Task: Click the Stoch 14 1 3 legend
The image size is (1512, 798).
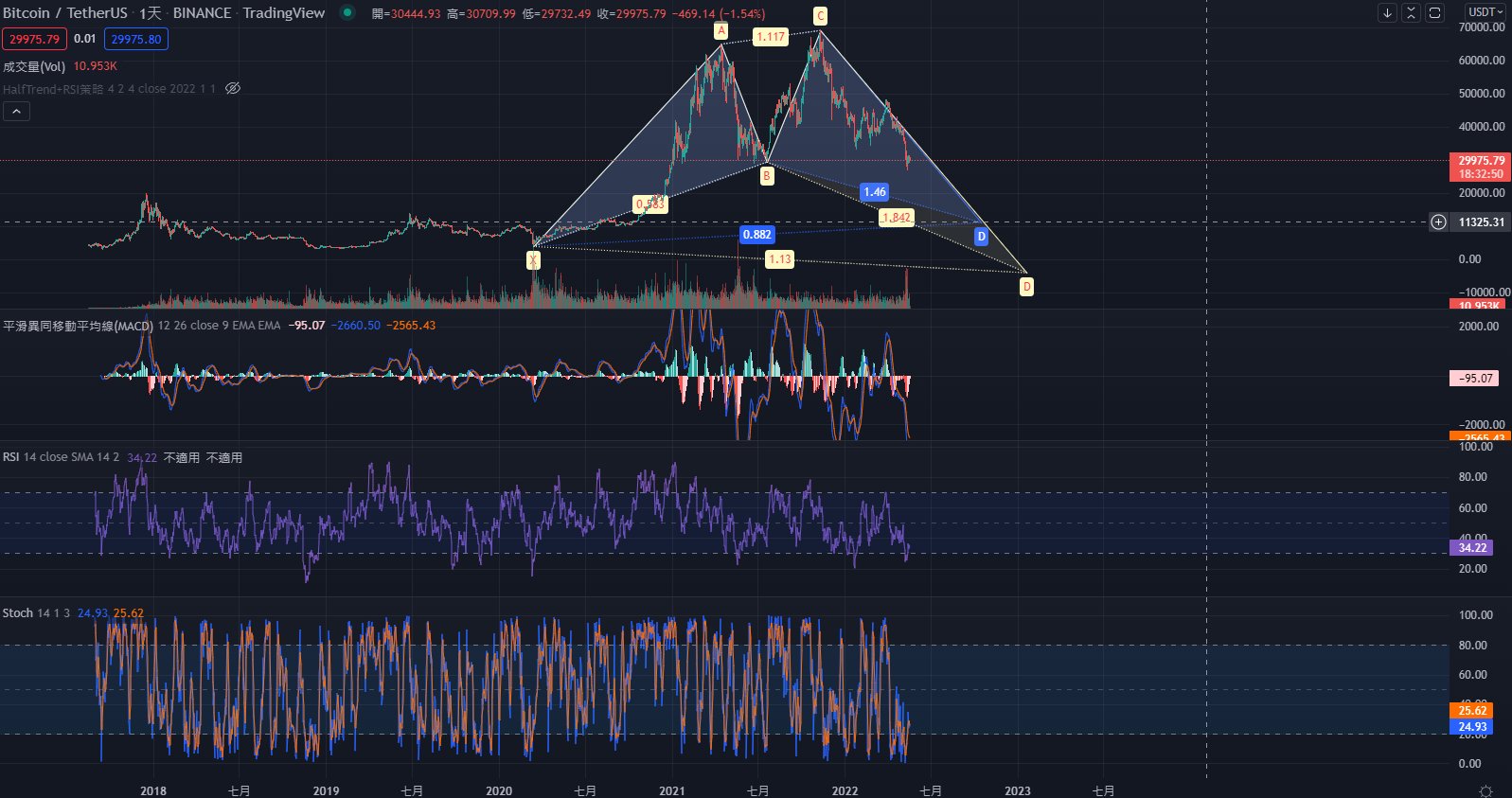Action: [36, 613]
